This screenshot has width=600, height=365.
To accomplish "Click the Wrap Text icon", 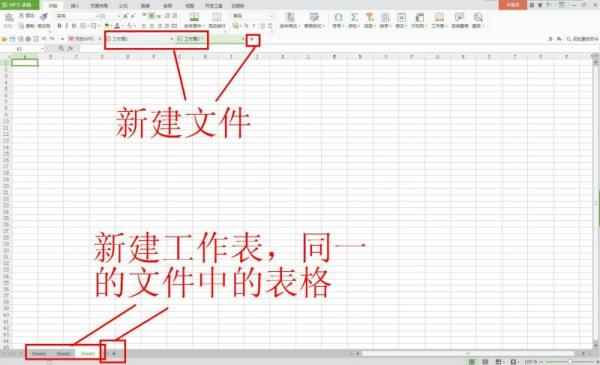I will pyautogui.click(x=217, y=17).
